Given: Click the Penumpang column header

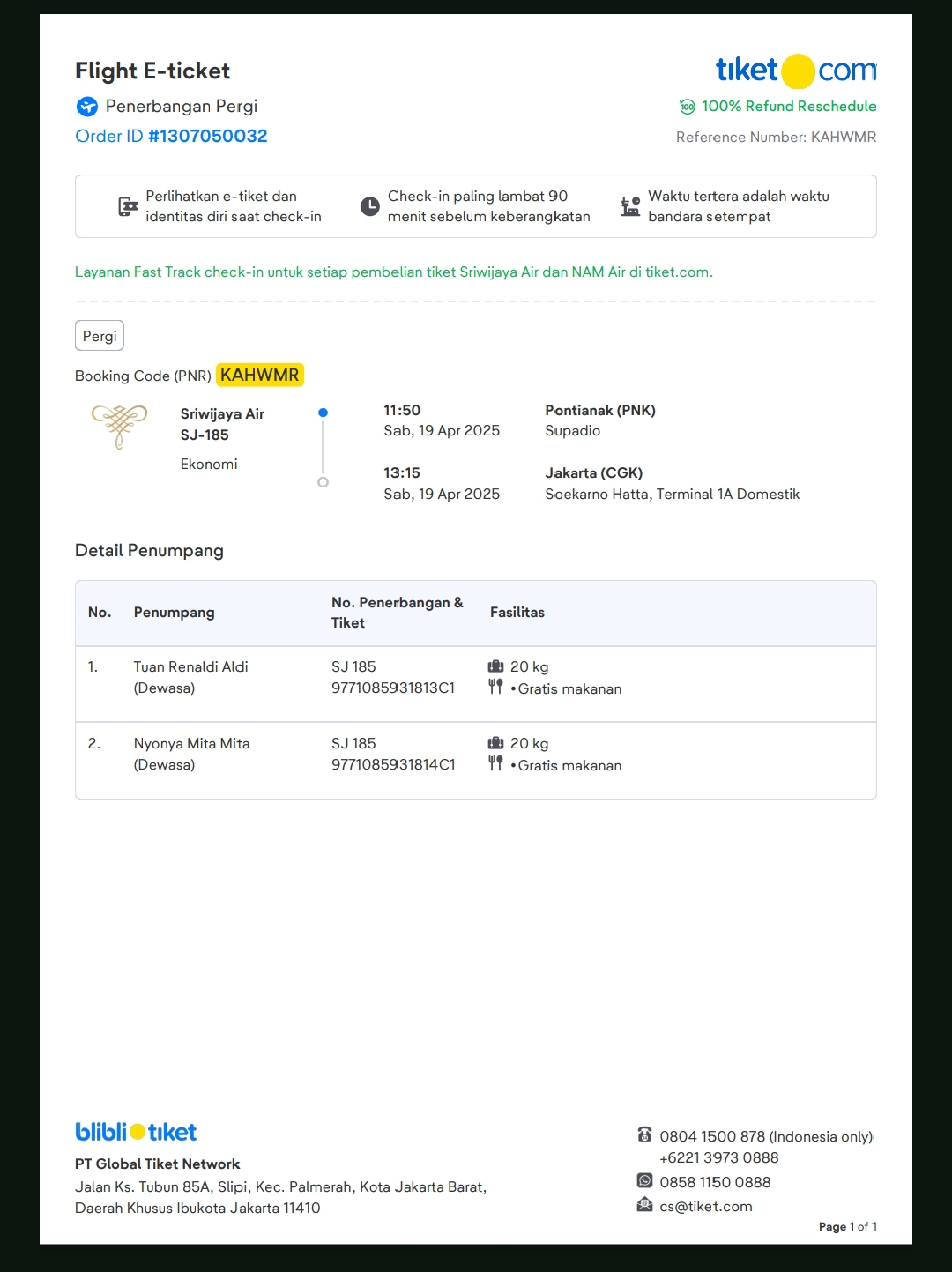Looking at the screenshot, I should (175, 613).
